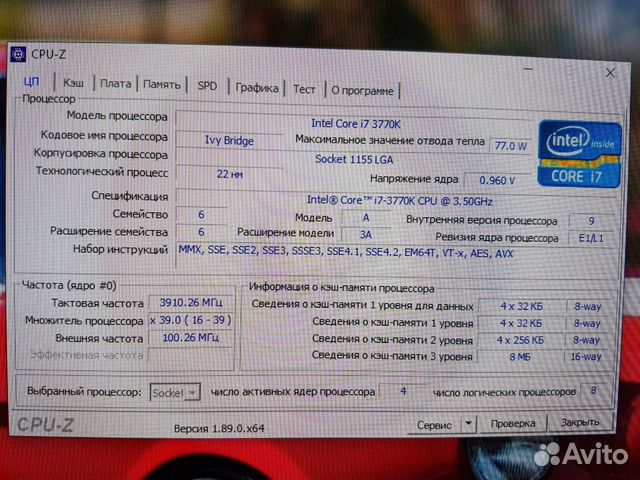This screenshot has height=480, width=640.
Task: Open the Тест tab
Action: pos(304,89)
